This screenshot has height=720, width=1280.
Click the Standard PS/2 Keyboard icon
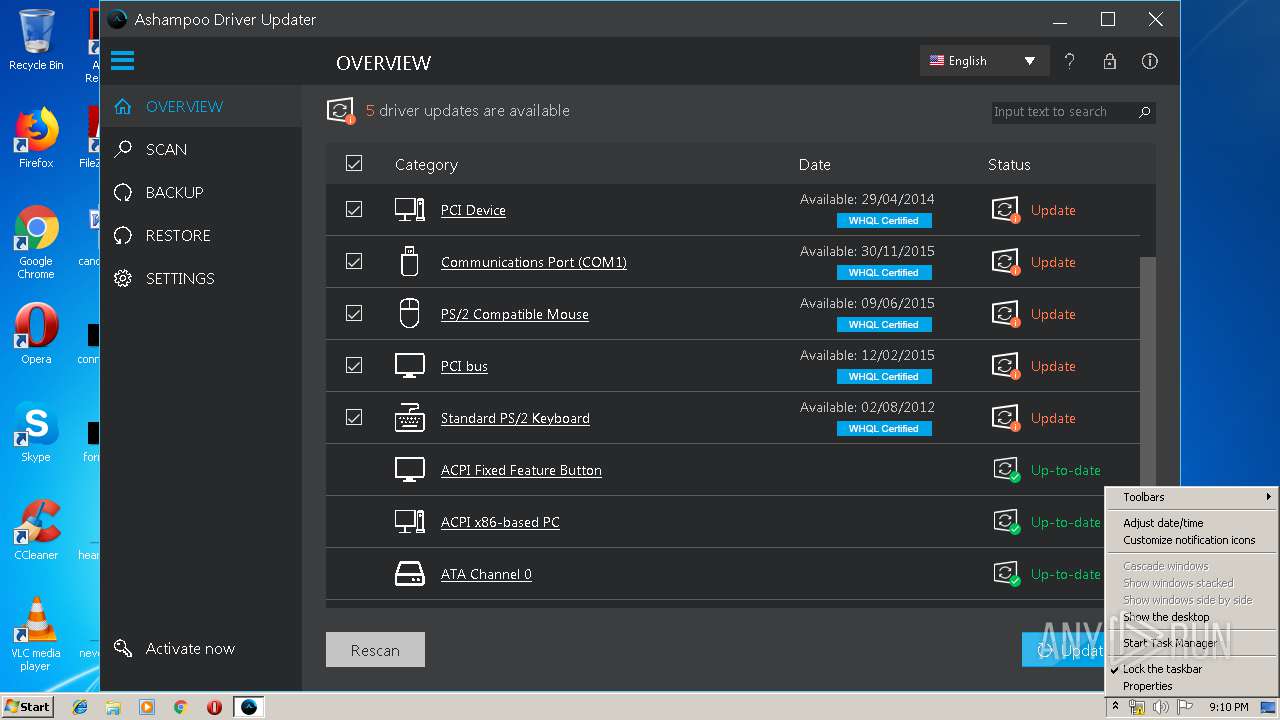point(409,418)
